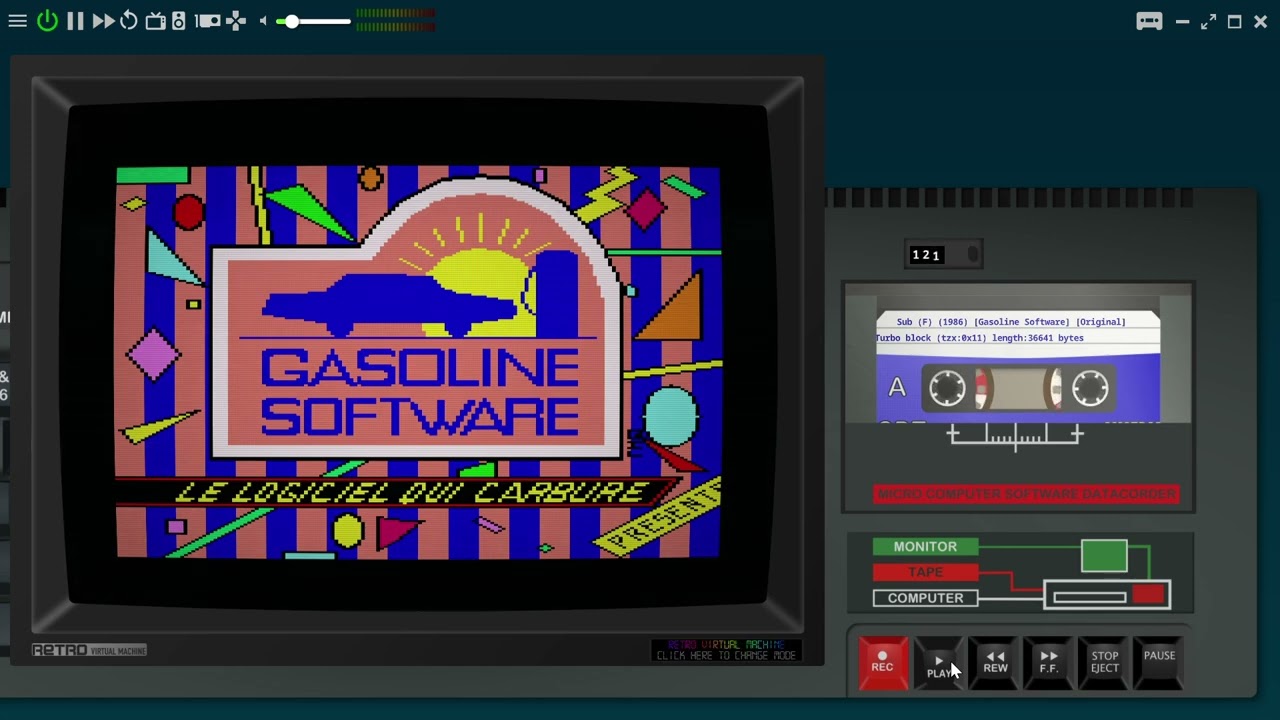Click the audio level meter bars
The height and width of the screenshot is (720, 1280).
[x=395, y=20]
